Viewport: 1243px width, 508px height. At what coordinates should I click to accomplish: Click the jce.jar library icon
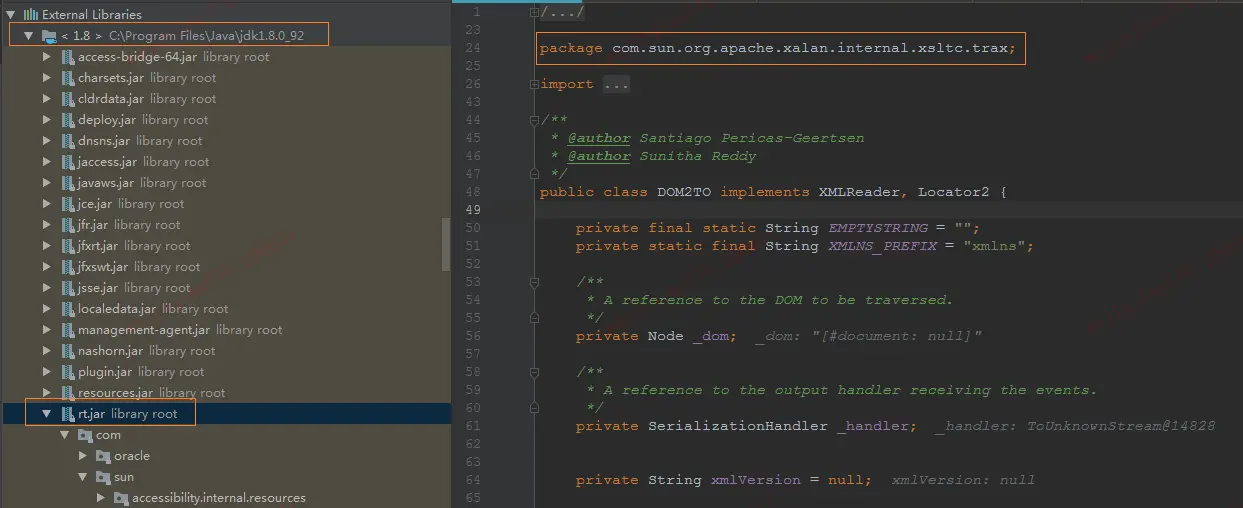68,204
